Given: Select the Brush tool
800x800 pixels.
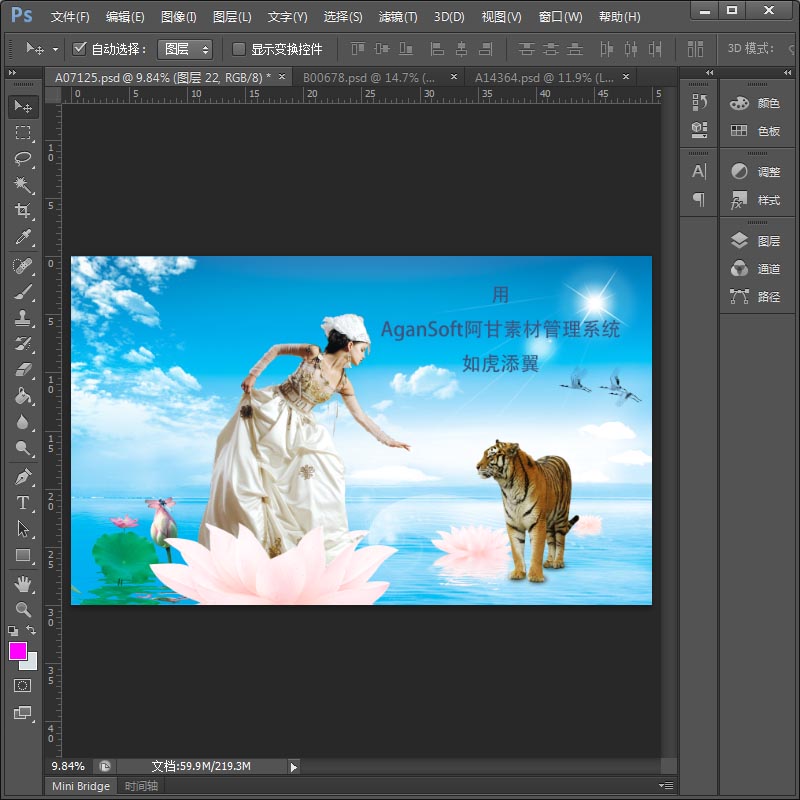Looking at the screenshot, I should [23, 292].
